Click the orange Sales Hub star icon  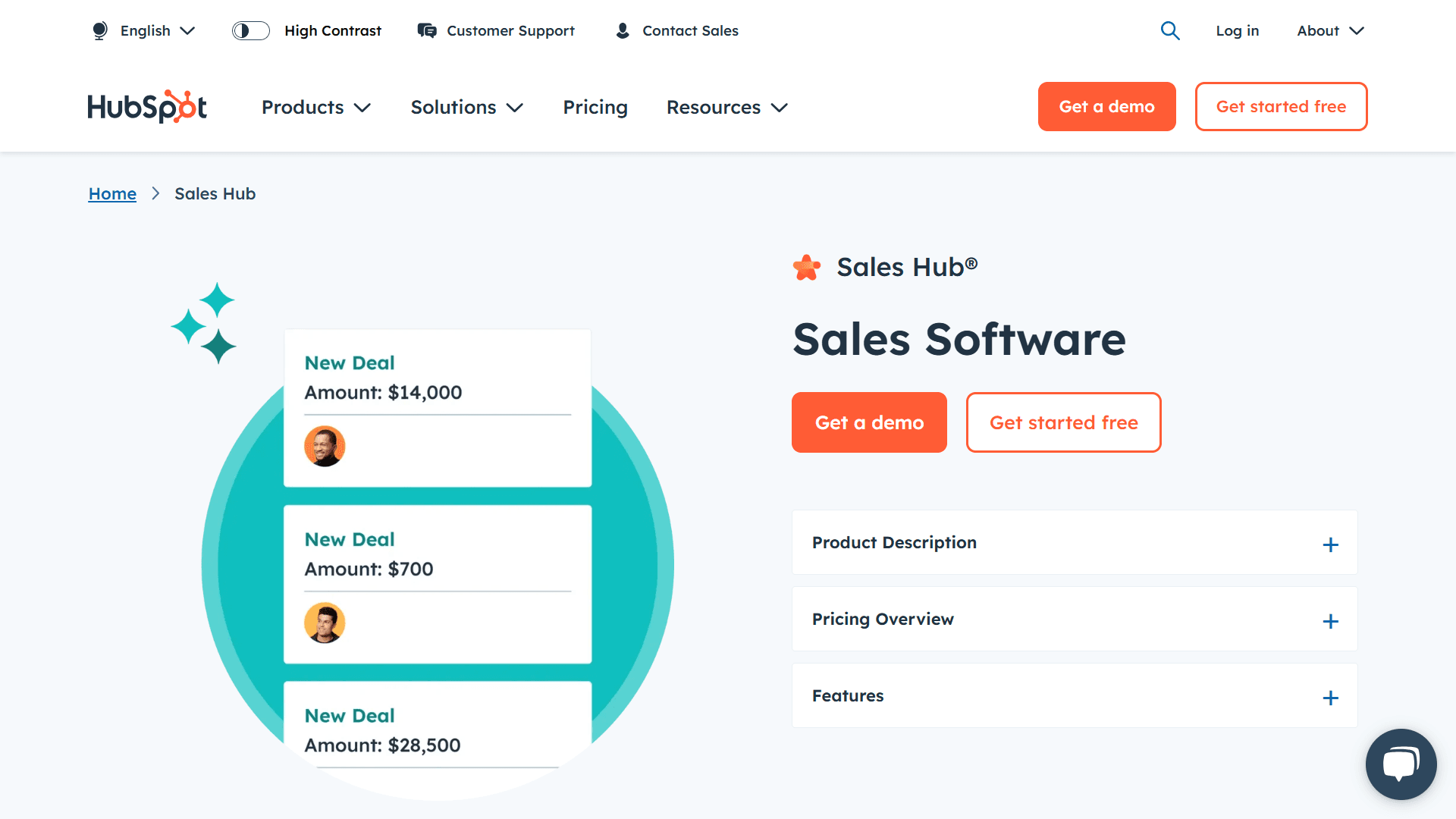click(807, 267)
